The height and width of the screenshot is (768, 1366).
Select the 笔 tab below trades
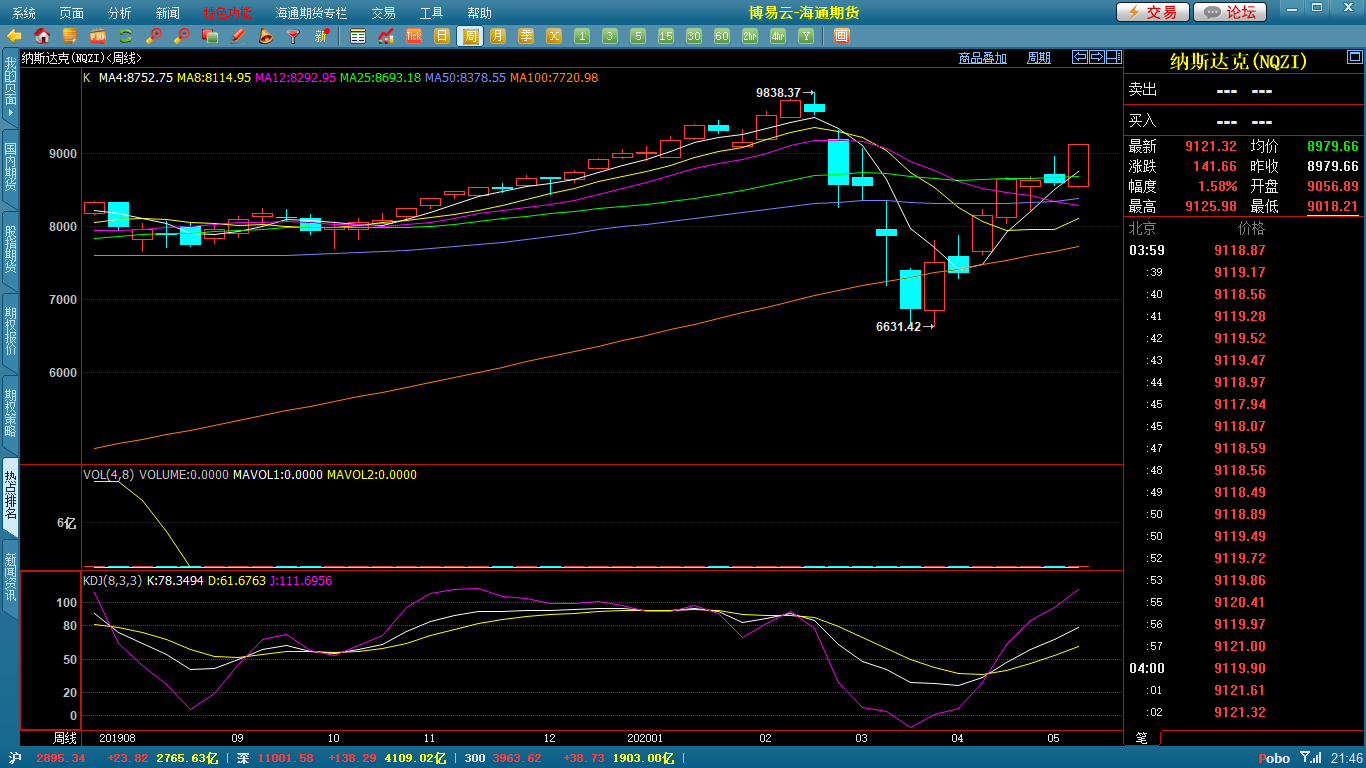click(1141, 738)
